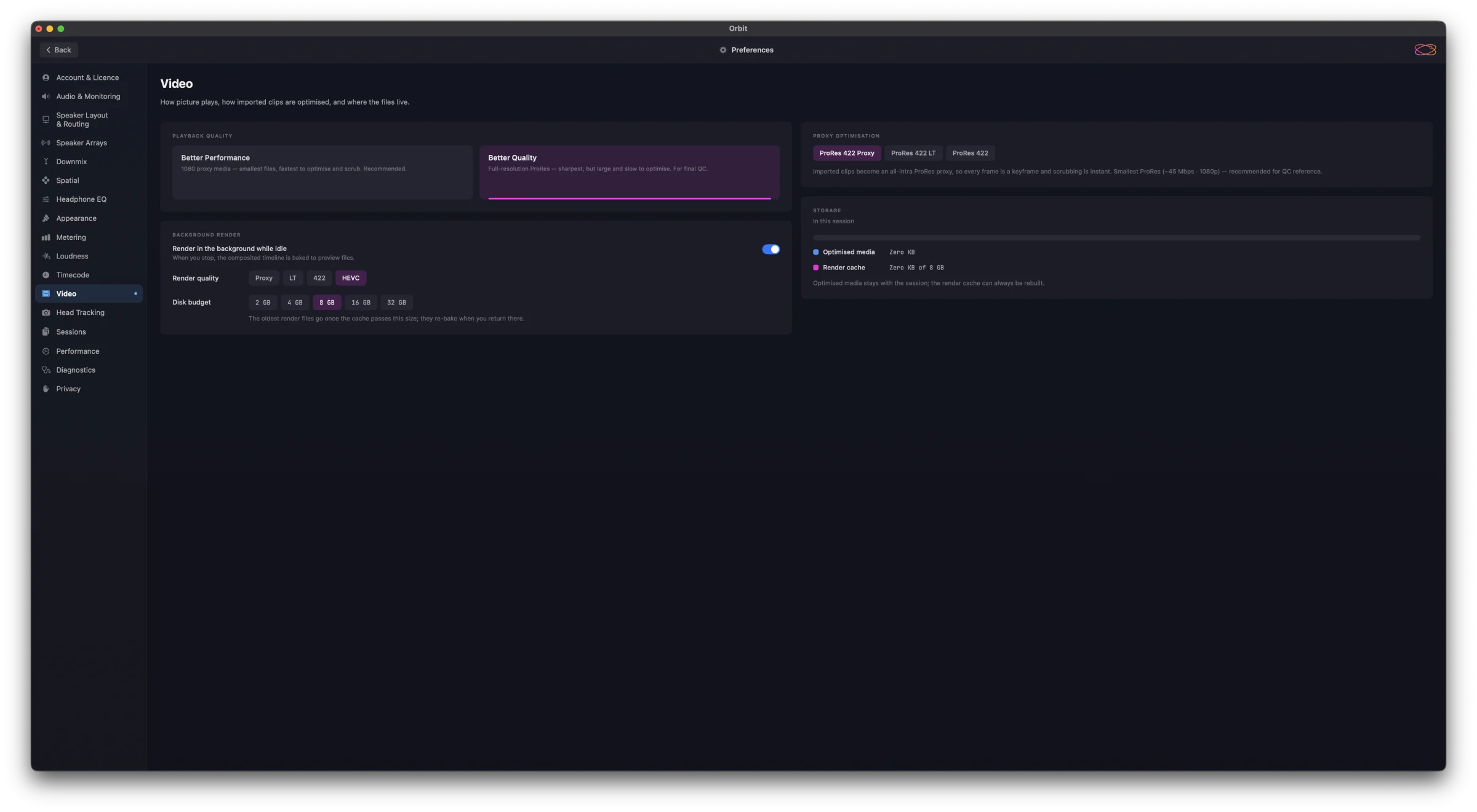Click the Headphone EQ sliders icon

click(46, 199)
